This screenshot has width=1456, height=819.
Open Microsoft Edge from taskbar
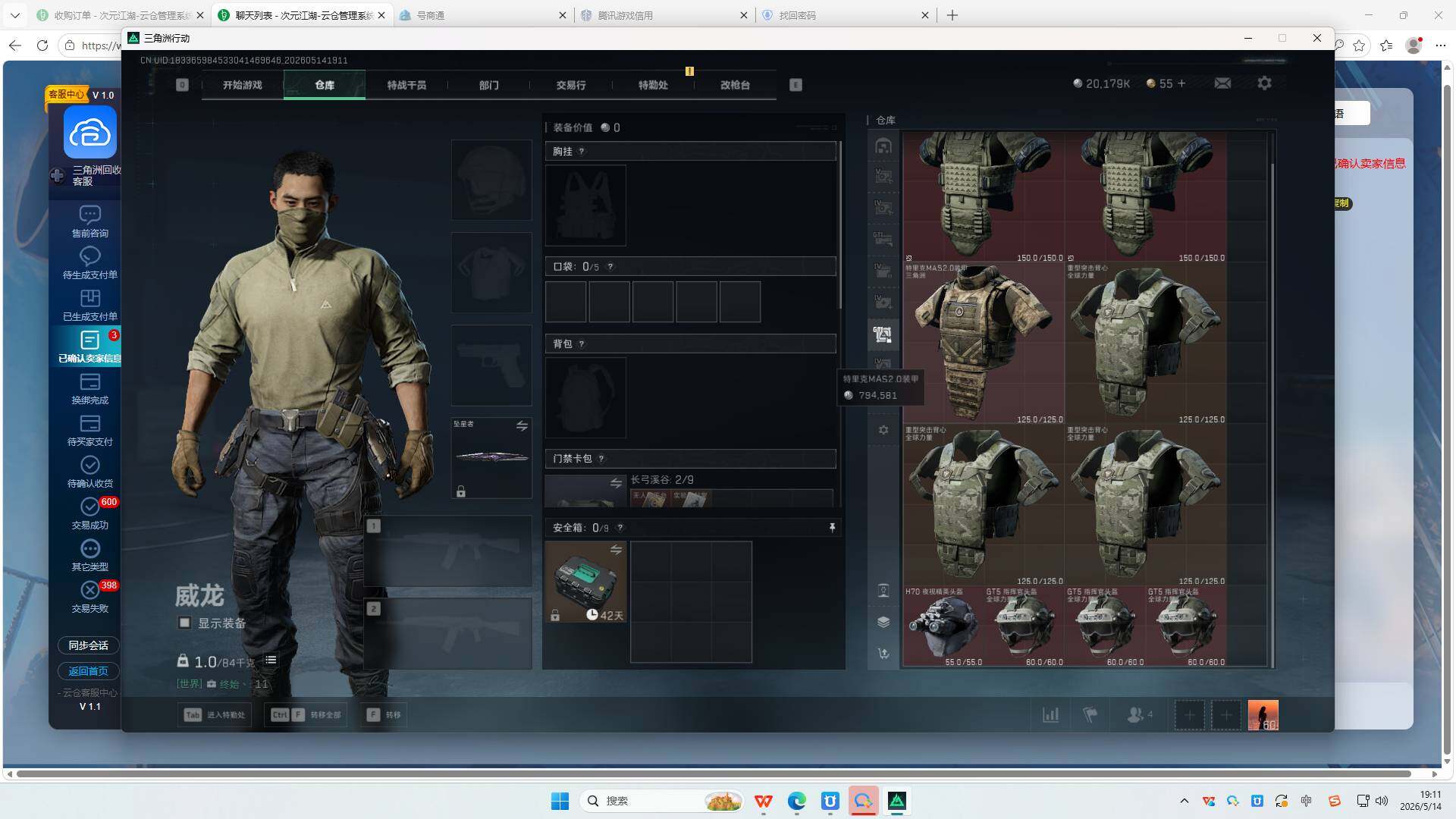(797, 801)
